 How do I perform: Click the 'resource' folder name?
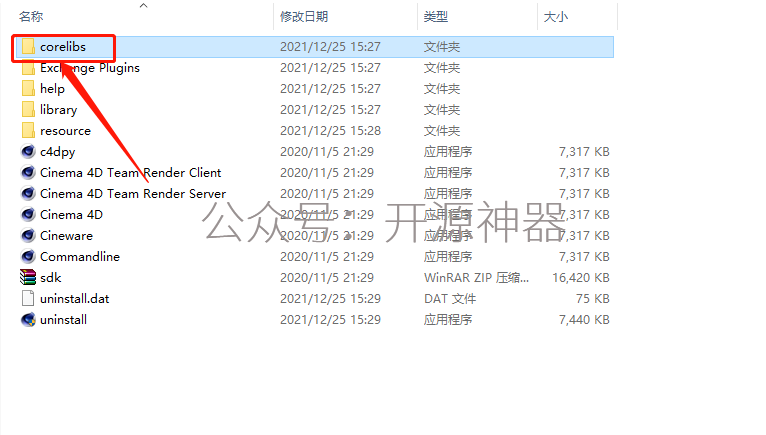click(65, 131)
